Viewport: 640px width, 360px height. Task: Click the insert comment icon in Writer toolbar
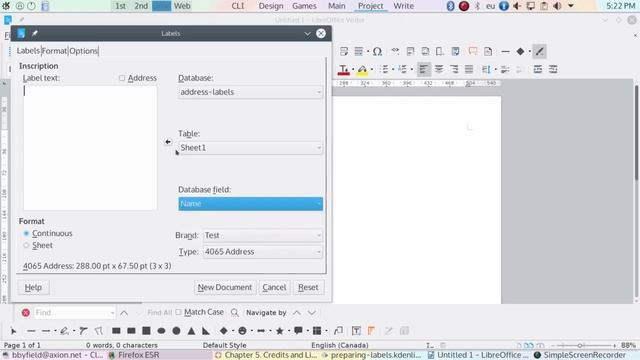[x=473, y=51]
